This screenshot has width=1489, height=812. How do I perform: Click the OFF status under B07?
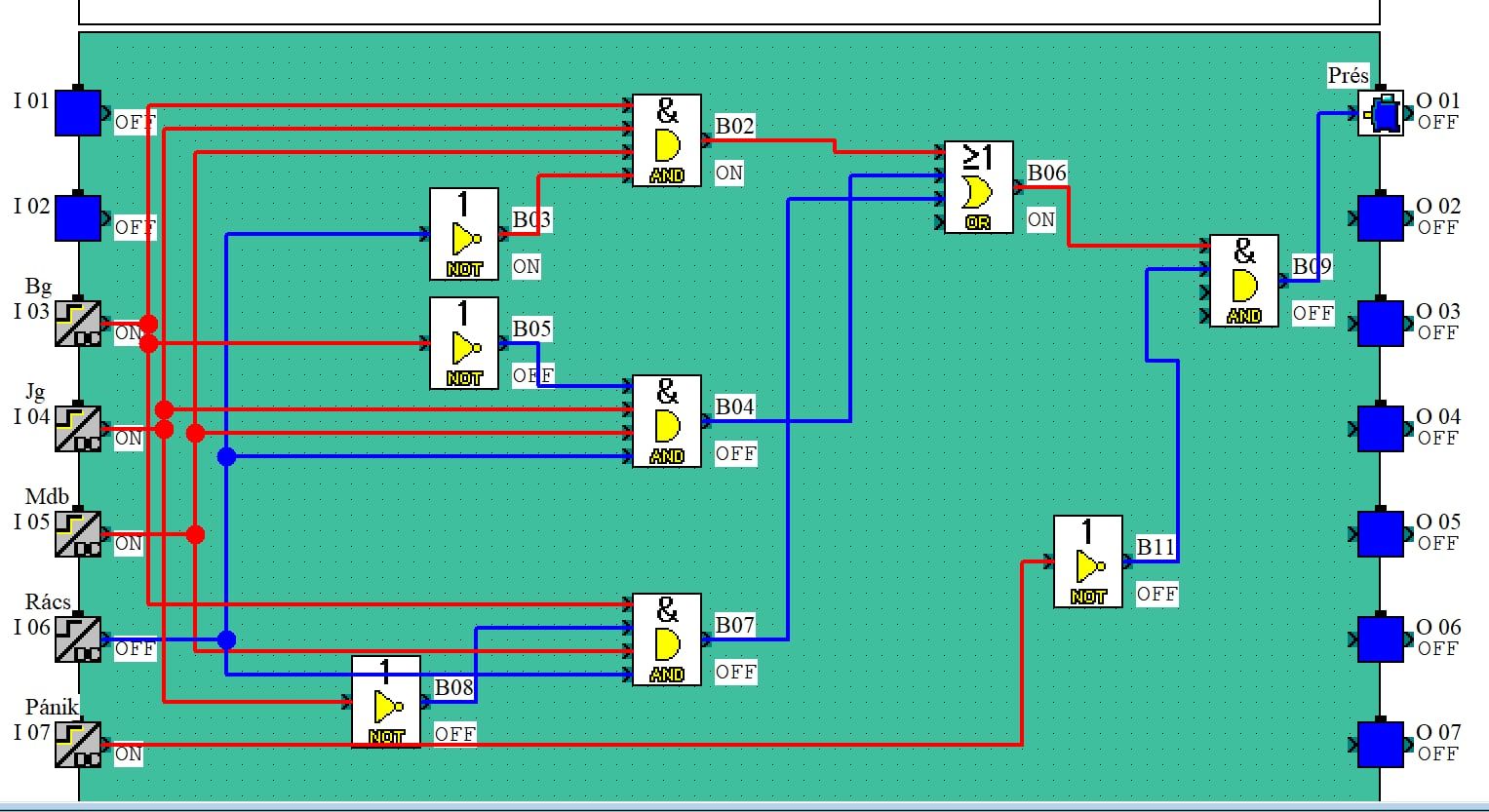click(736, 672)
